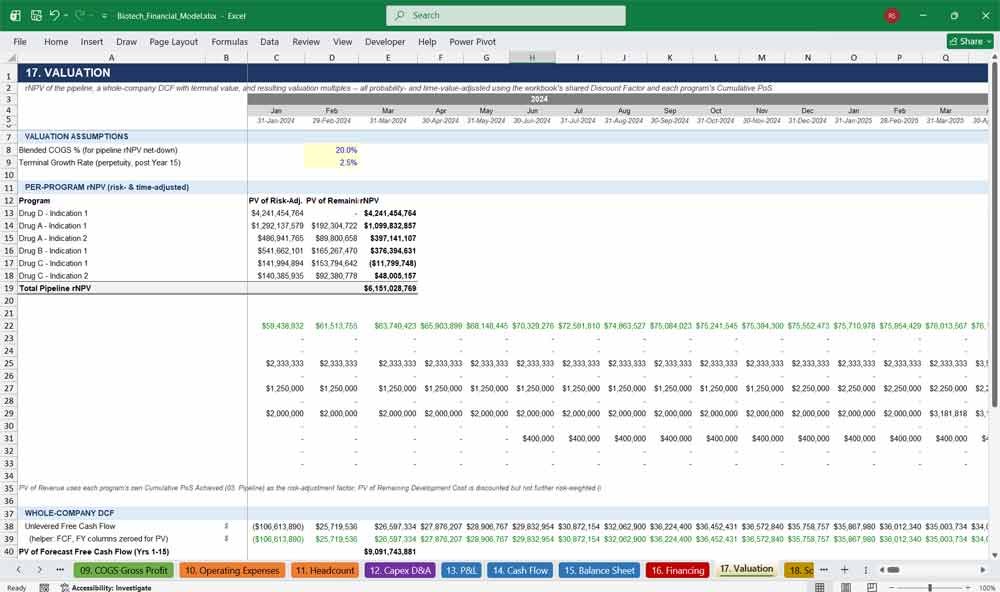
Task: Select the Terminal Growth Rate 2.5% cell
Action: click(x=332, y=163)
